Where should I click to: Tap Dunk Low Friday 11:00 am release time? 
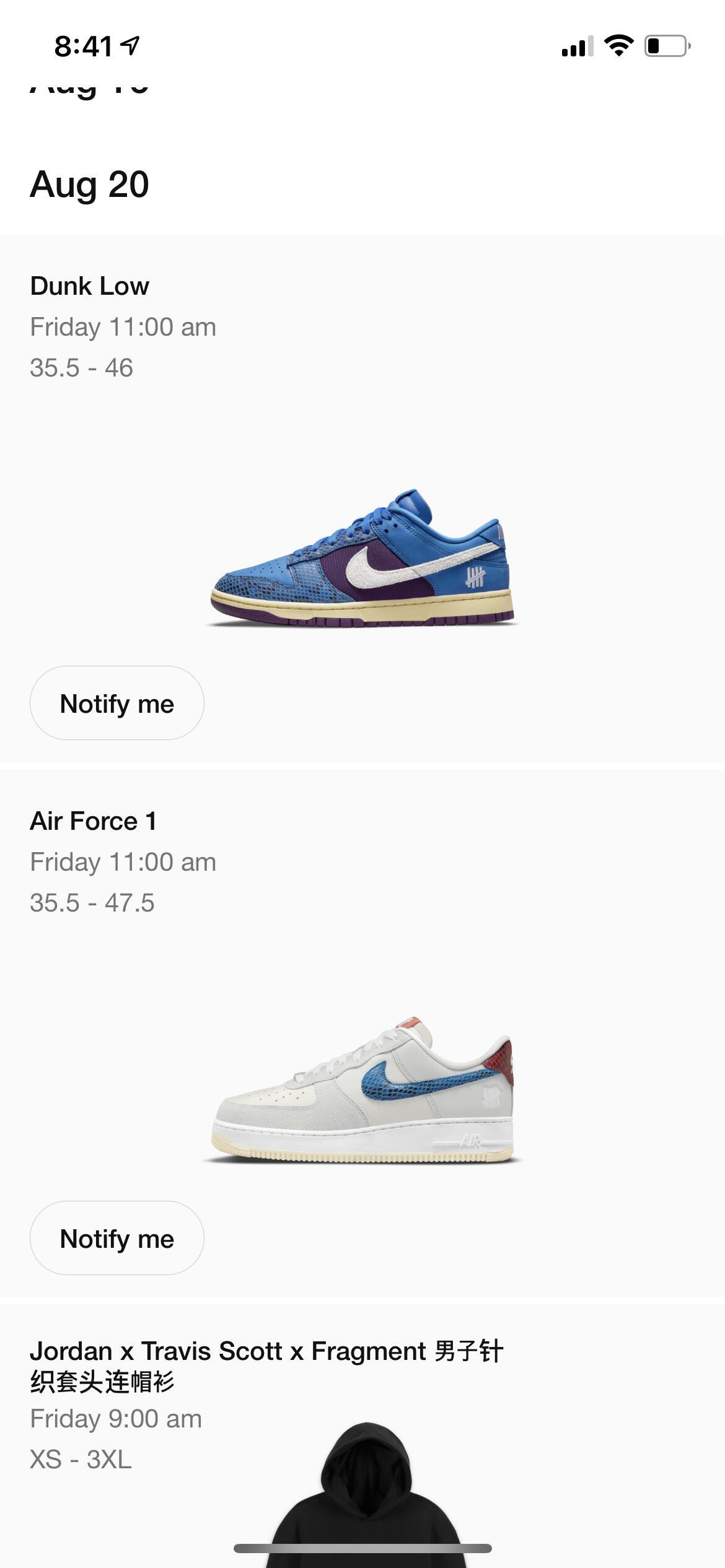pyautogui.click(x=123, y=327)
